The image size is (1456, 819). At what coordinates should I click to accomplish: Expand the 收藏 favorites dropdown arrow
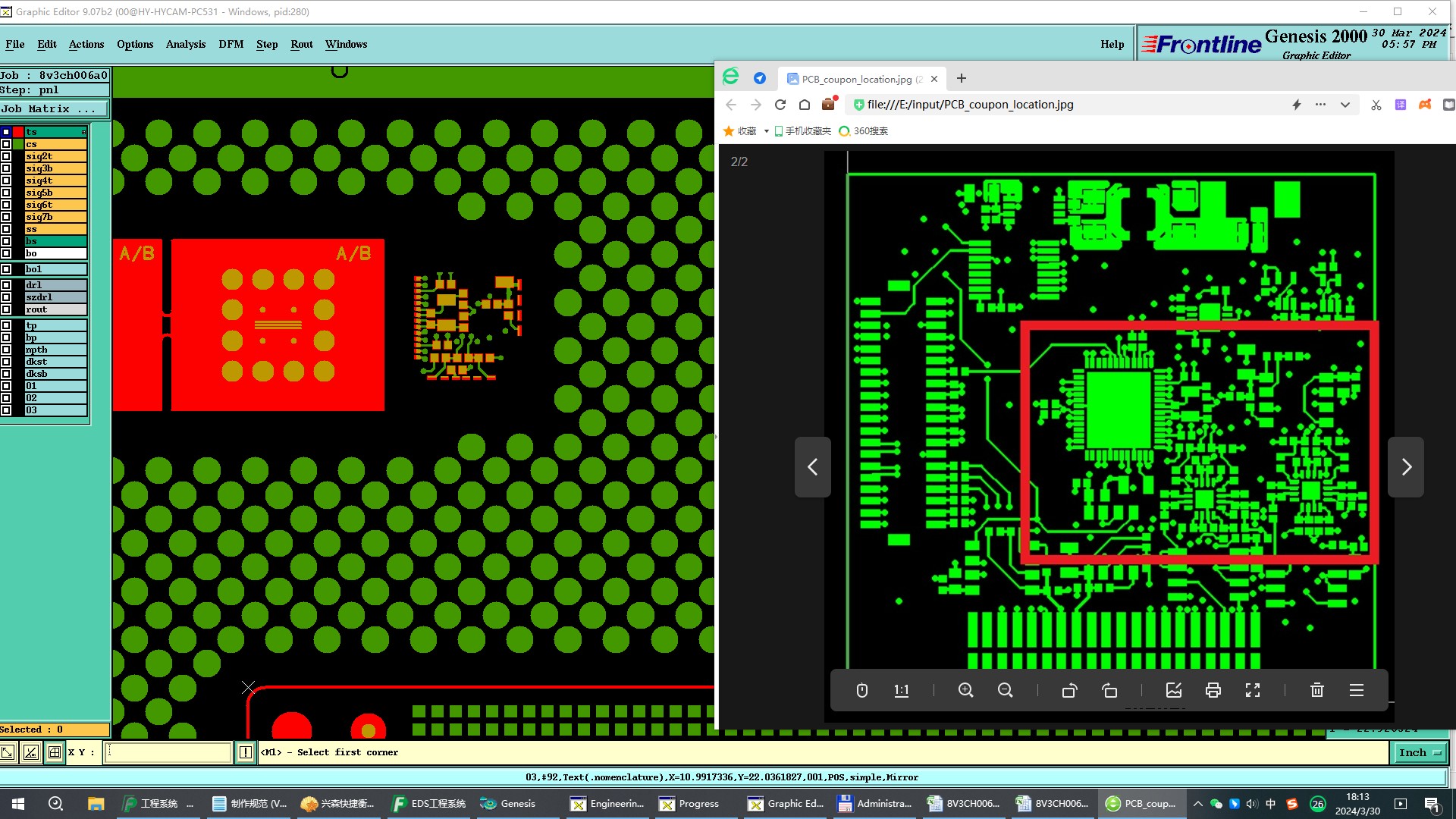coord(766,131)
